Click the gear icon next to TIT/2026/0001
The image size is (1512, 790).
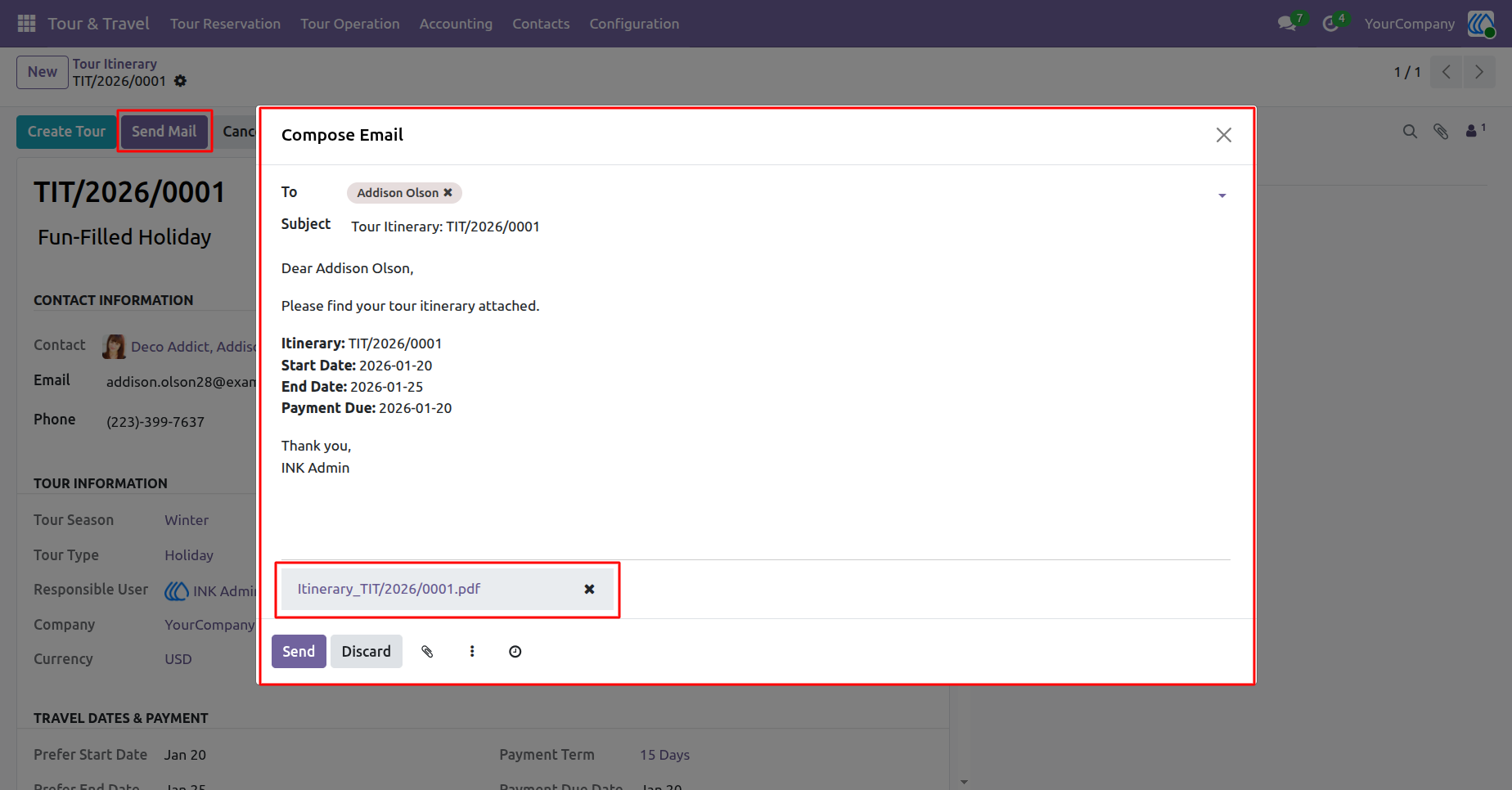181,81
